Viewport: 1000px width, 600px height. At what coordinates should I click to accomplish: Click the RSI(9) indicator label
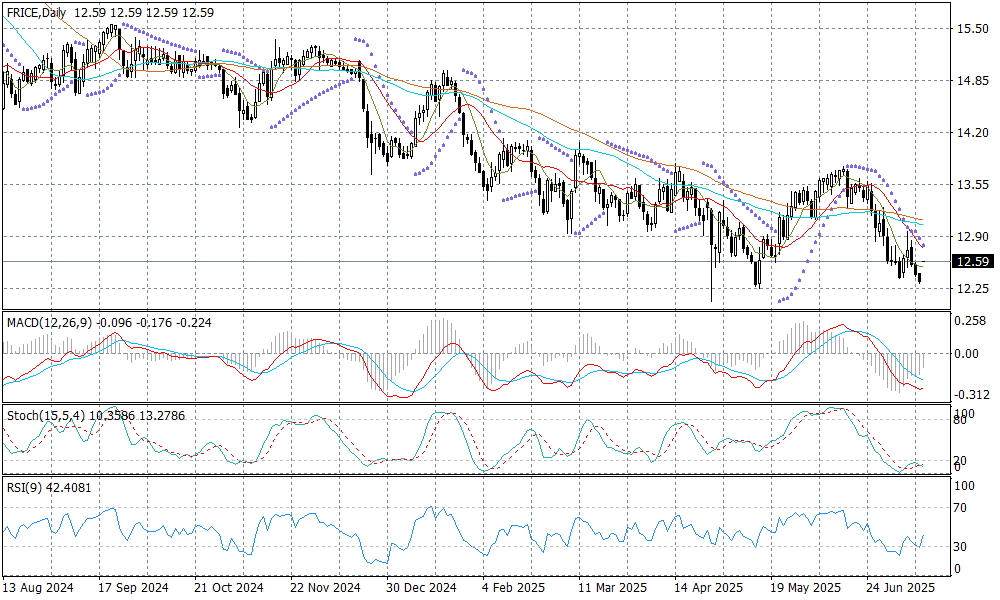[28, 487]
